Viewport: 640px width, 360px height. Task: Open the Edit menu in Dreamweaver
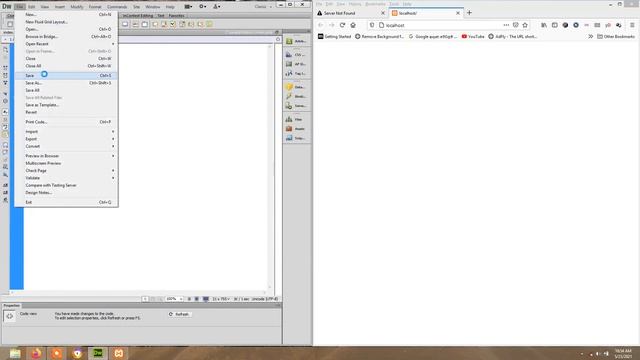[x=31, y=7]
